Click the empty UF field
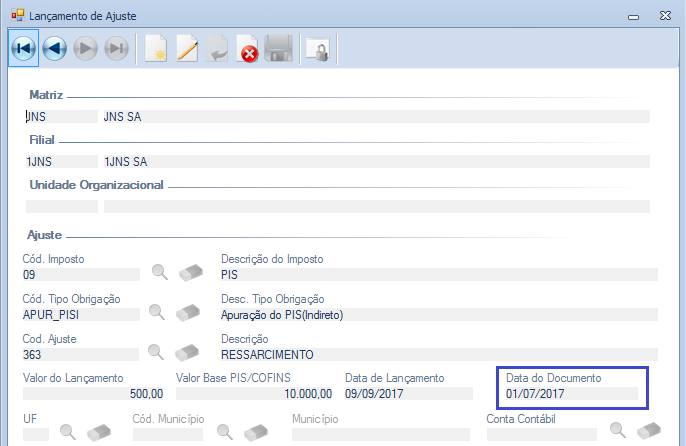Viewport: 686px width, 446px height. (36, 434)
